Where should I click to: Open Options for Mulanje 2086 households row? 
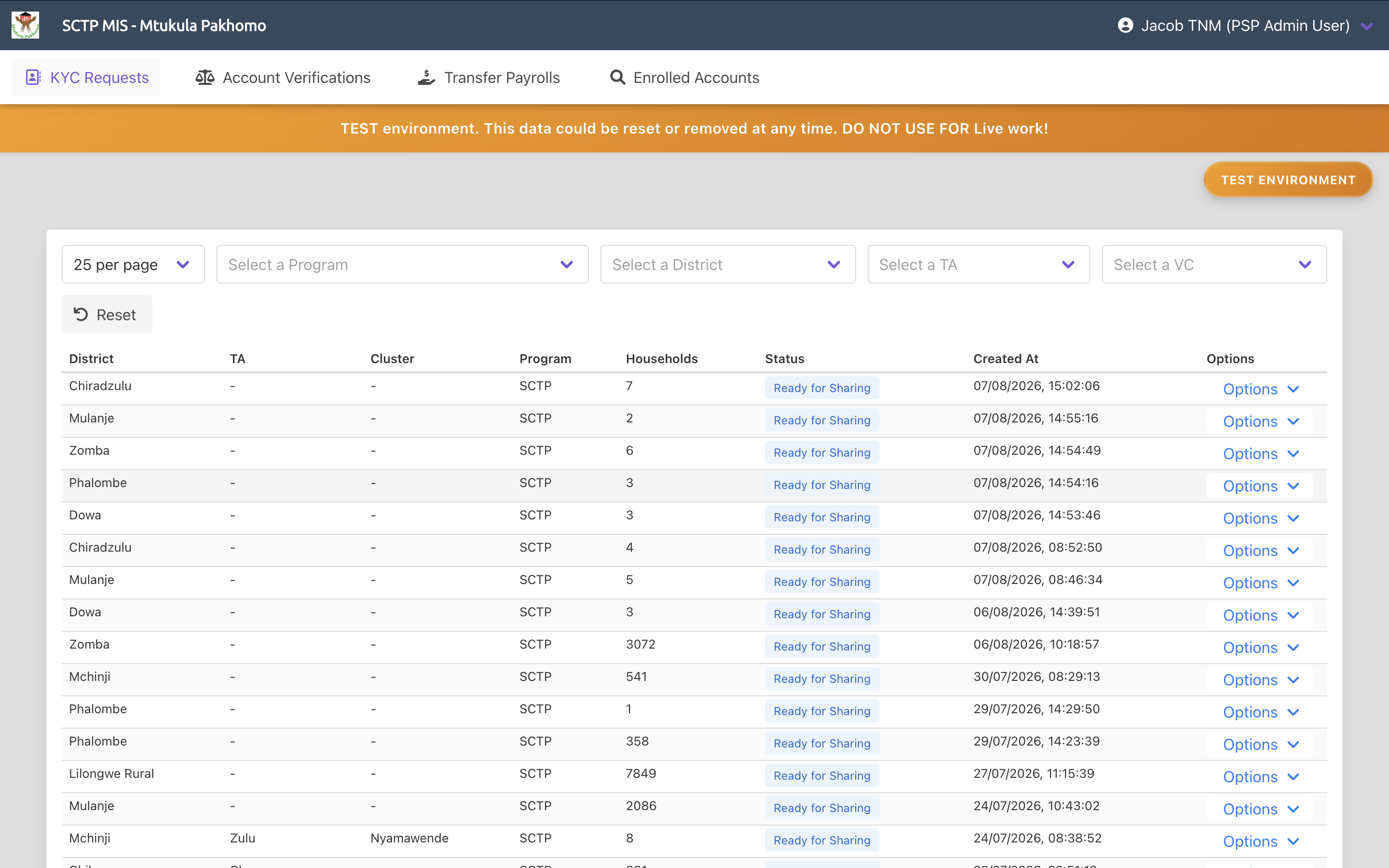coord(1260,810)
